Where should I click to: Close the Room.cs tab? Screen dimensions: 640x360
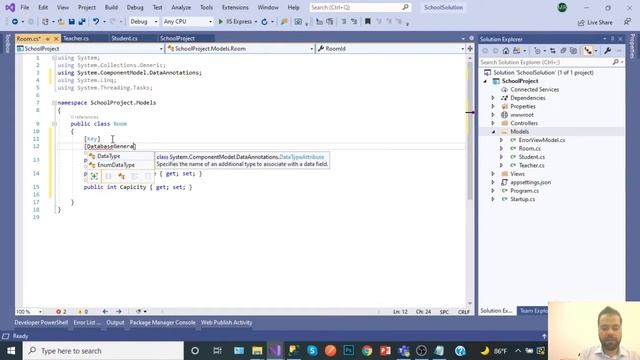(x=56, y=39)
